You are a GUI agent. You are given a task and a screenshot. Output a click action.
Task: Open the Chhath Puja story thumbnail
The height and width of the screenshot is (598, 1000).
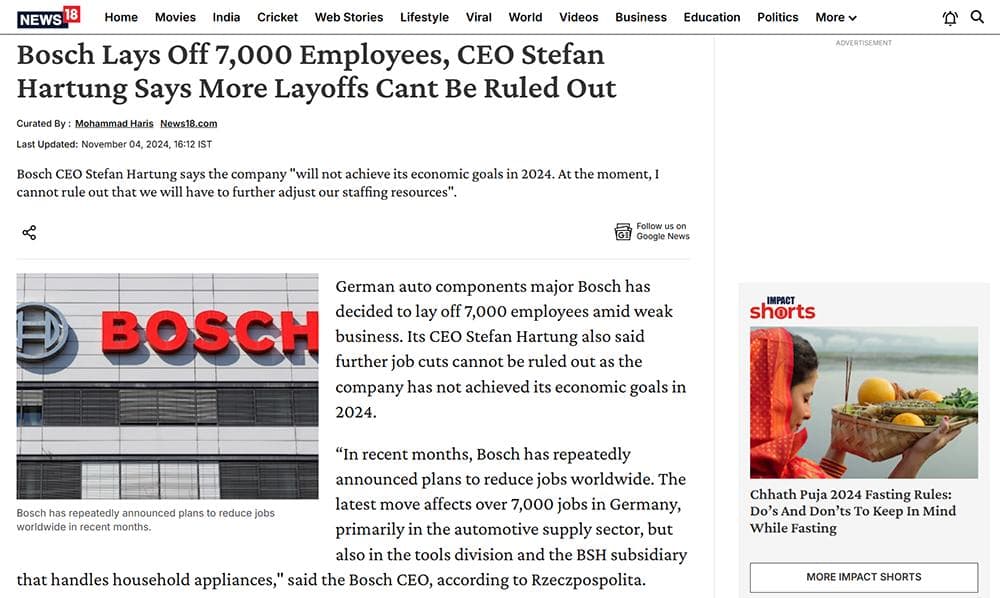pyautogui.click(x=864, y=402)
